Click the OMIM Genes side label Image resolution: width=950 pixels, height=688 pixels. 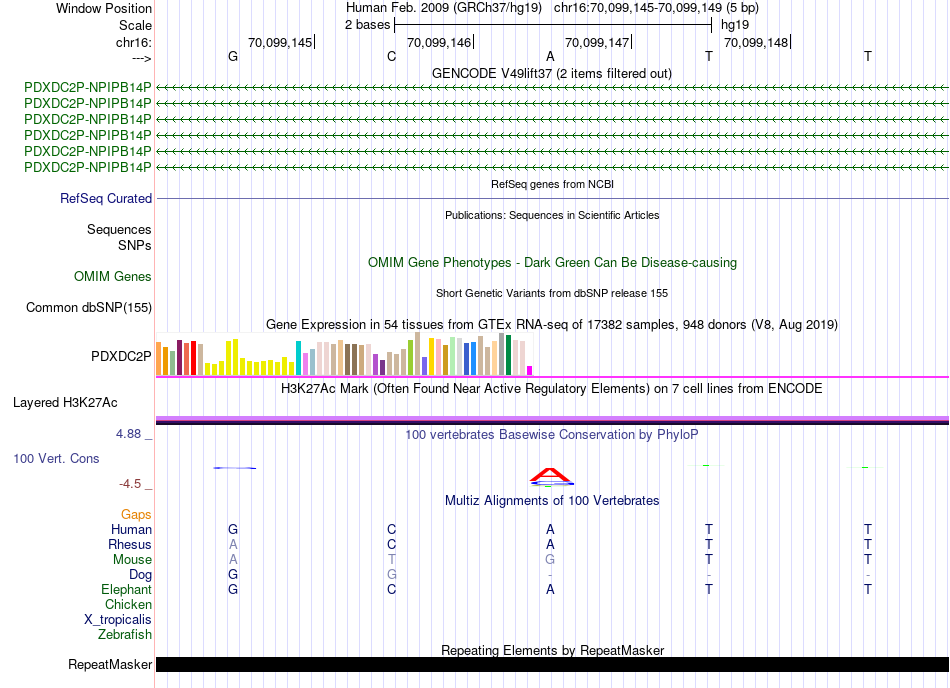tap(113, 277)
